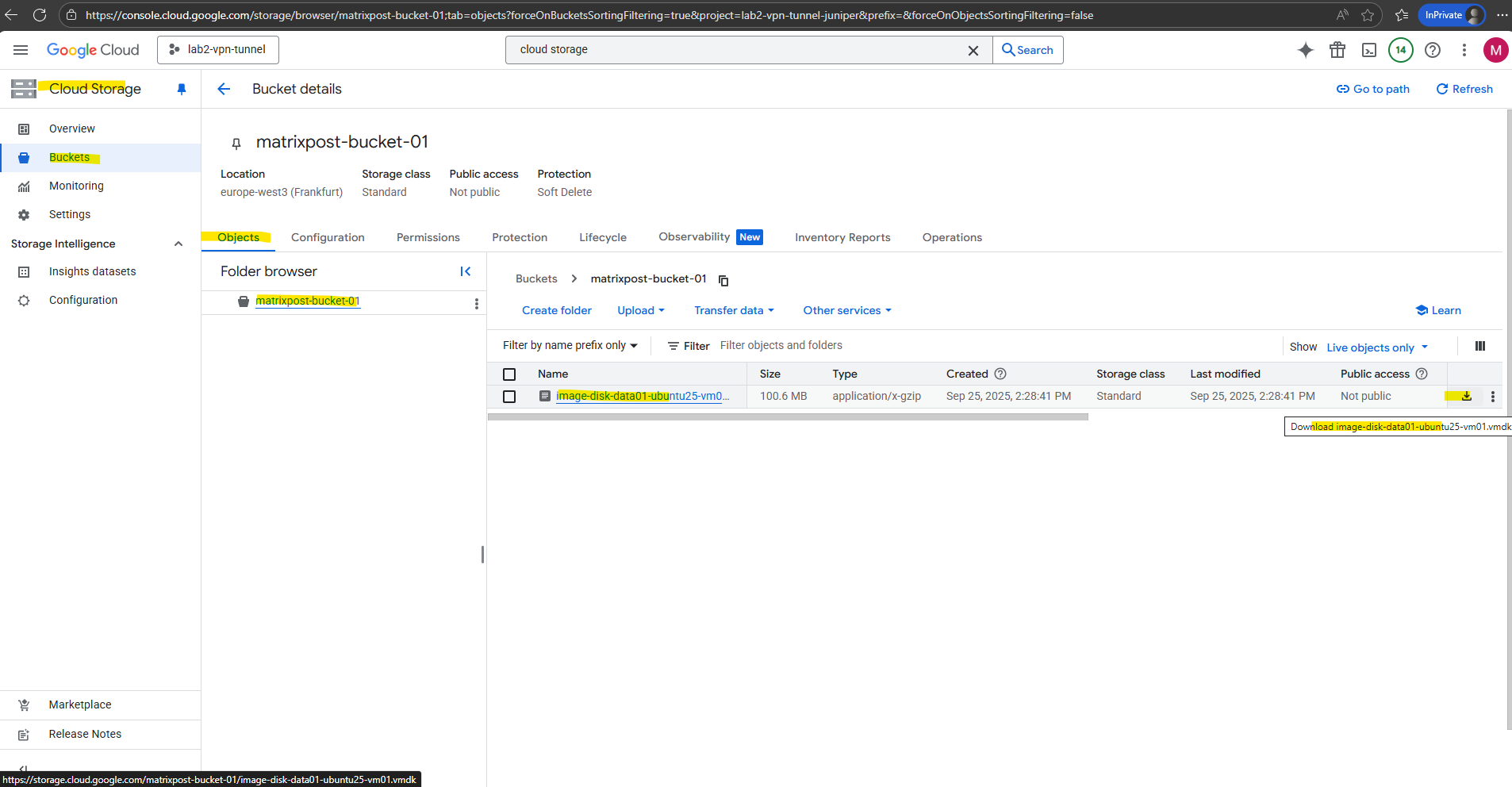Open notifications badge showing 14

pos(1401,50)
